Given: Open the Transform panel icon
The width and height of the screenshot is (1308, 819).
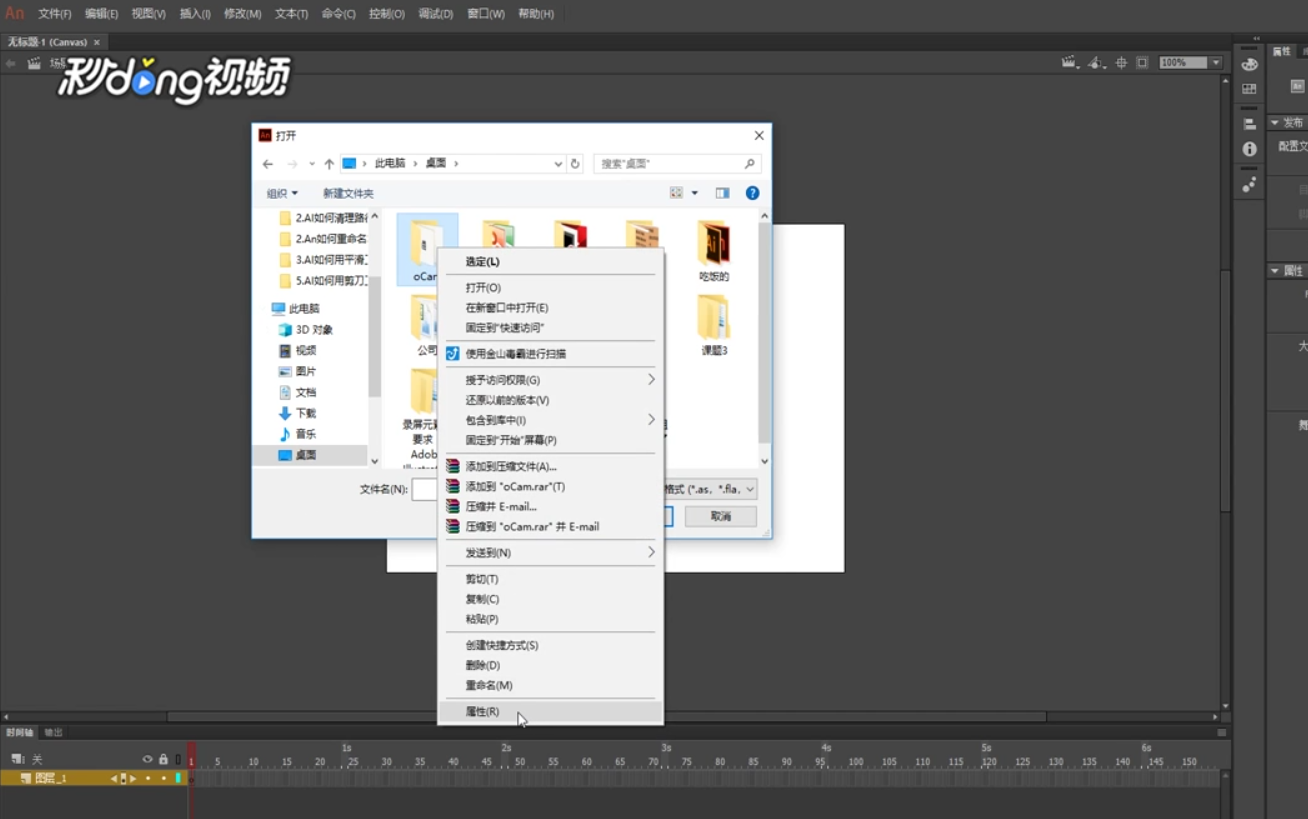Looking at the screenshot, I should click(1249, 184).
